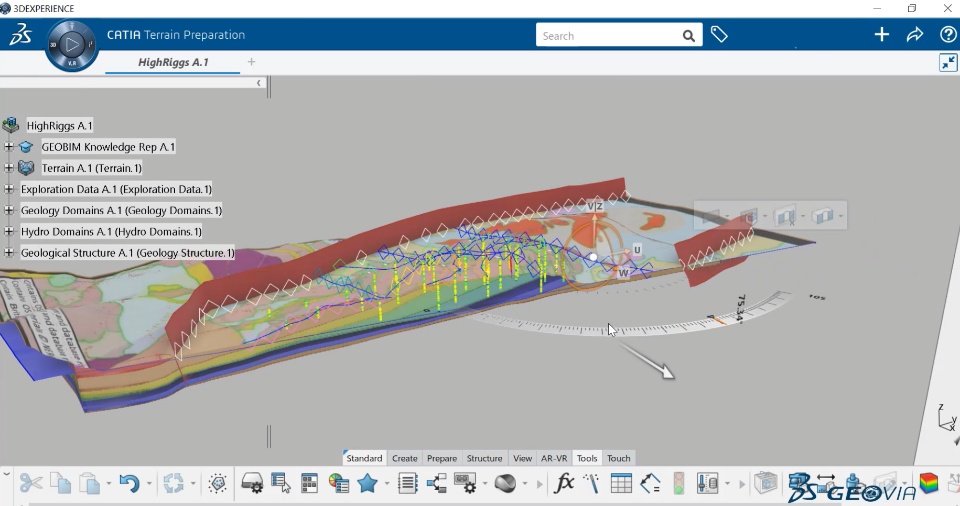Click the Cut scissors icon

pyautogui.click(x=31, y=483)
